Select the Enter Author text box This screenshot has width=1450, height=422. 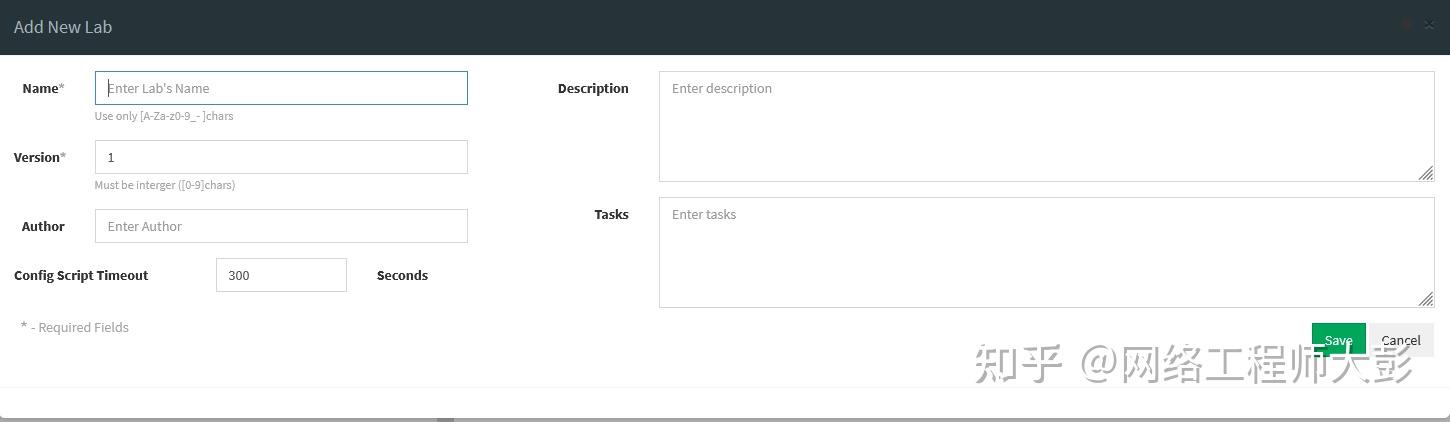281,226
